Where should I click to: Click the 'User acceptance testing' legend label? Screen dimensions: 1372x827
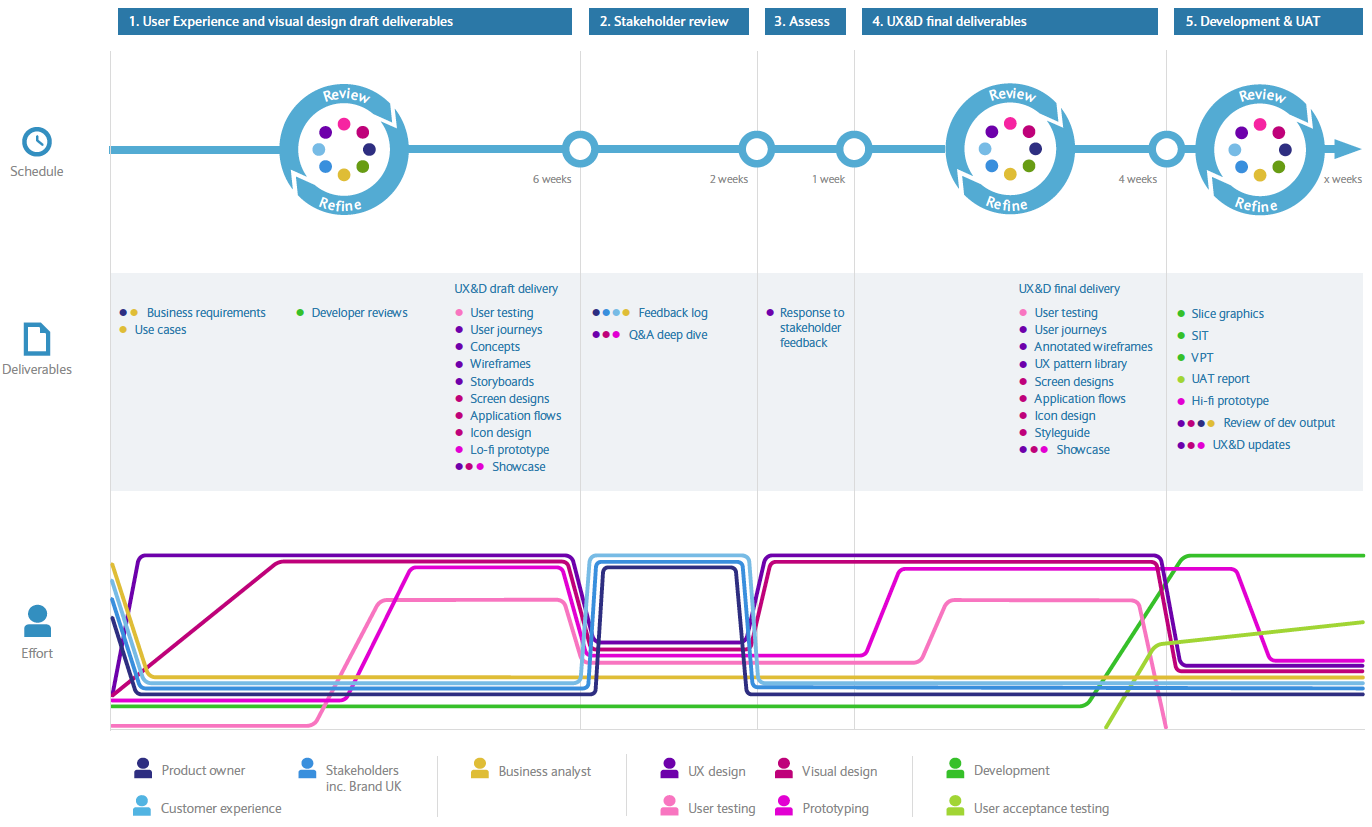tap(1041, 809)
